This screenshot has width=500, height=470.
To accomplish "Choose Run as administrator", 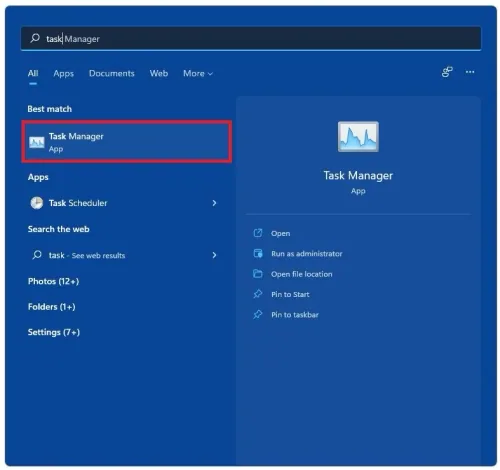I will 307,254.
